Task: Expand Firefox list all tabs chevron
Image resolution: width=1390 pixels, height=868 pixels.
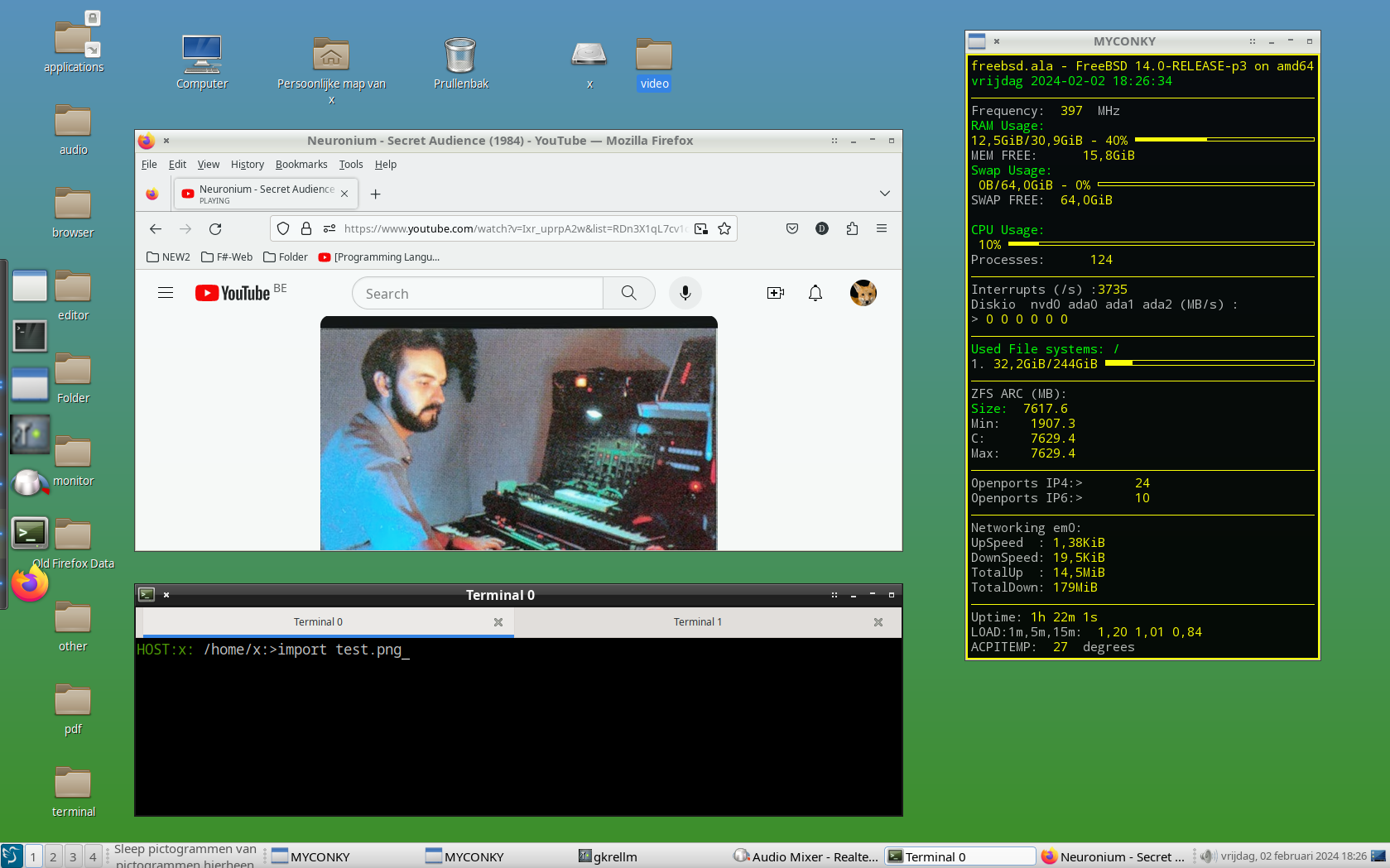Action: (x=885, y=194)
